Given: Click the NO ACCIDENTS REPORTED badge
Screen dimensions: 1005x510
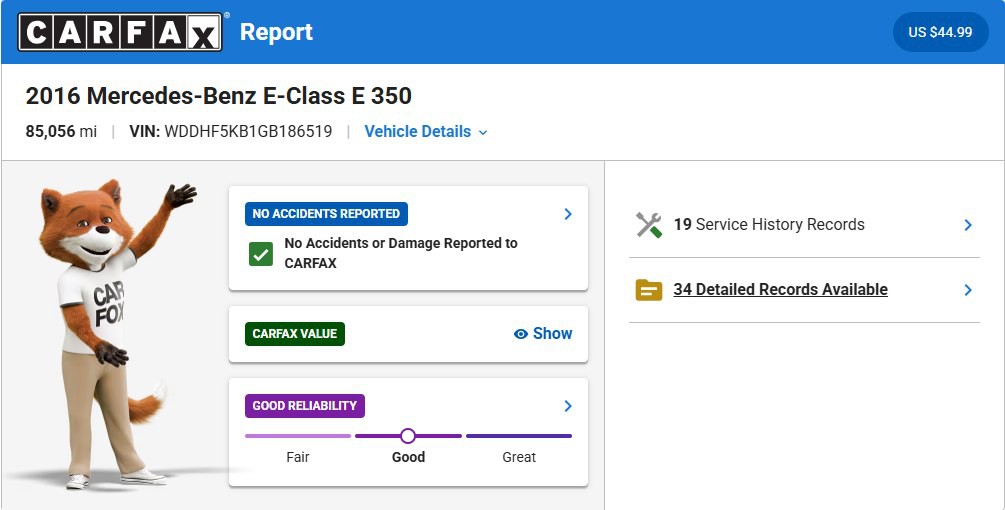Looking at the screenshot, I should (x=326, y=214).
